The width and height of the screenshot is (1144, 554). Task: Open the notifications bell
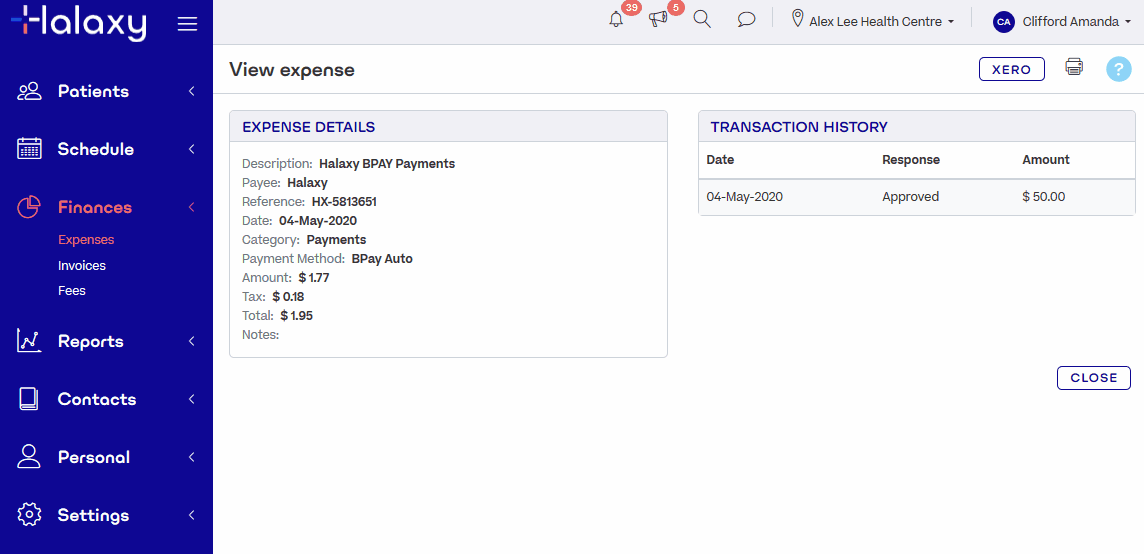(617, 20)
